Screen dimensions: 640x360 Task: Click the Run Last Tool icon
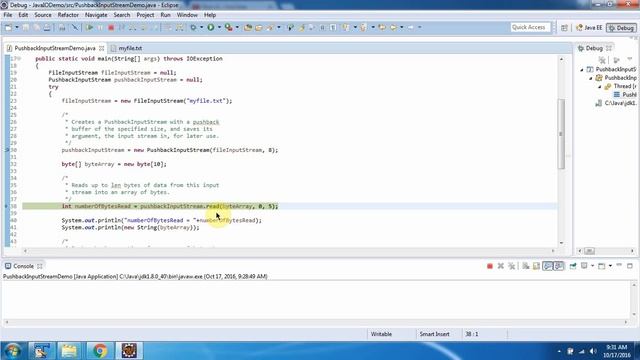click(x=229, y=27)
